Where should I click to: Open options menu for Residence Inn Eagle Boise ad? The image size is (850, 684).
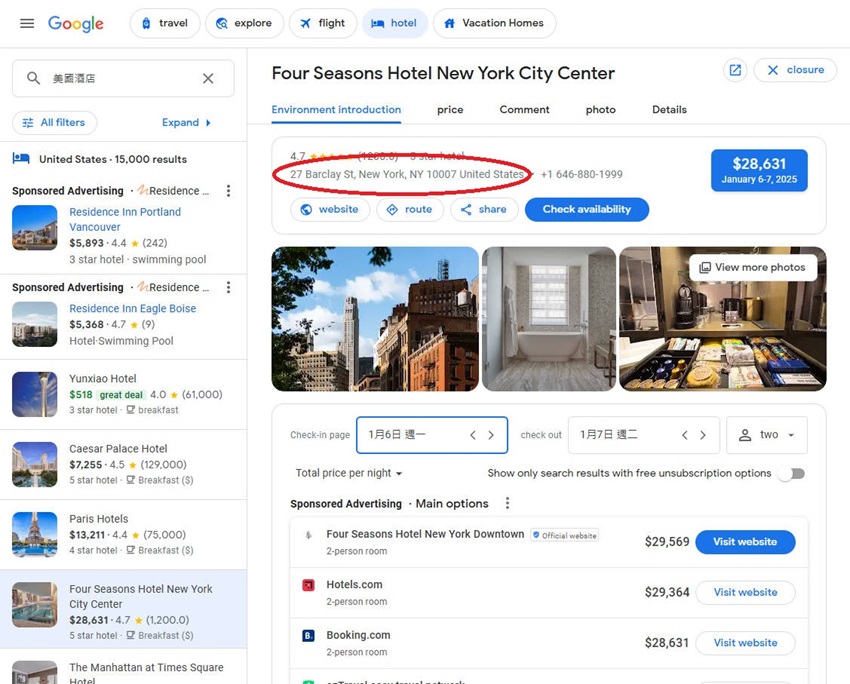(x=228, y=287)
